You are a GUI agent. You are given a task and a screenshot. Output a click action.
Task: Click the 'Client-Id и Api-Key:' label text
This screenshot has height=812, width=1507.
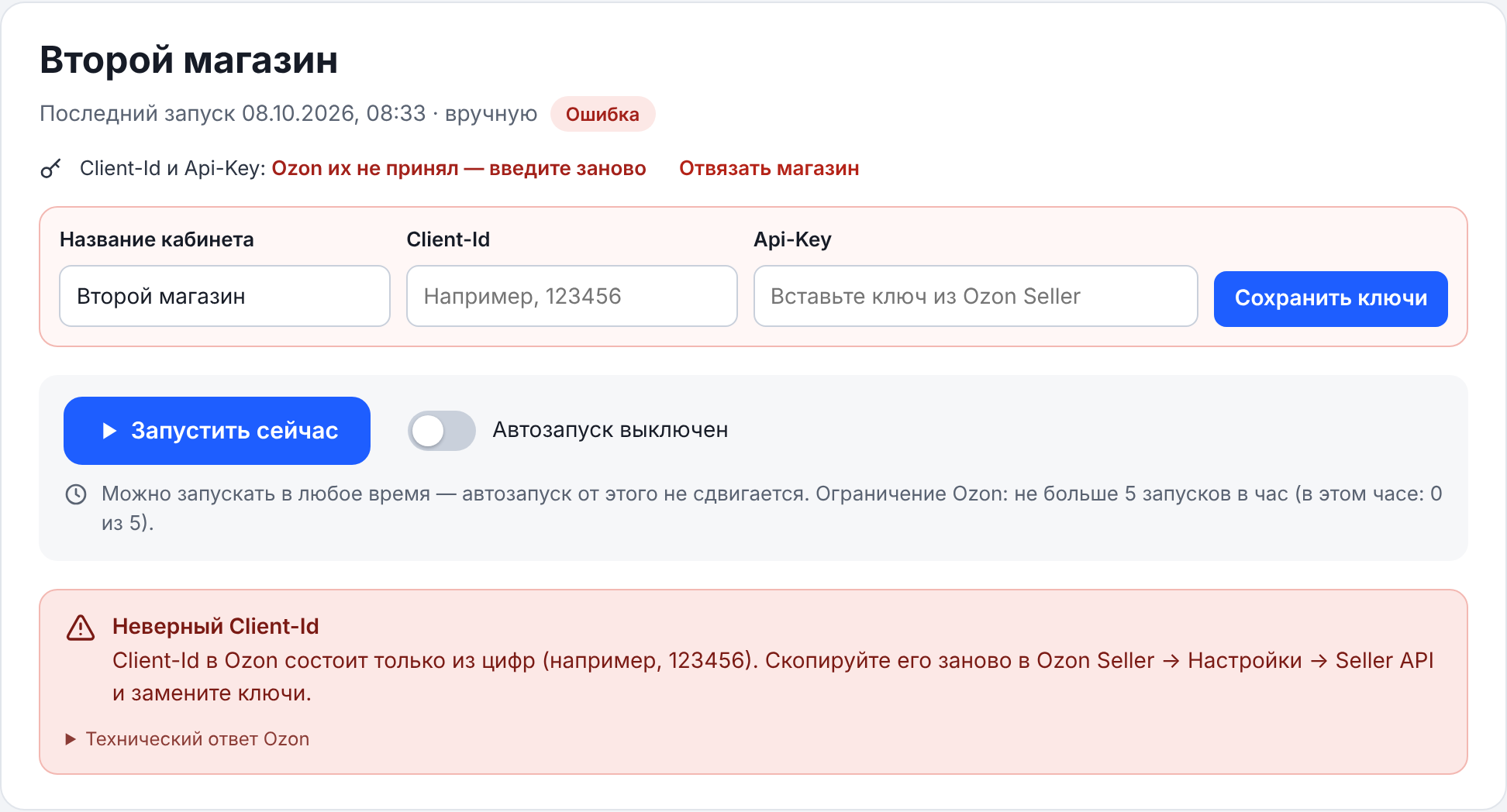[x=173, y=168]
